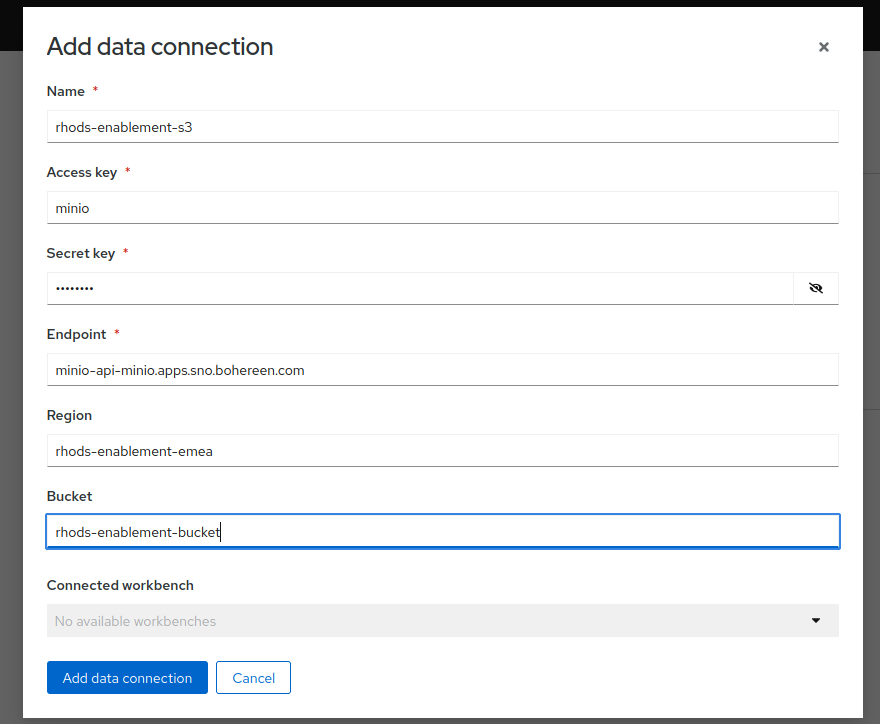Click the Name field label
Screen dimensions: 880x724
pyautogui.click(x=65, y=91)
